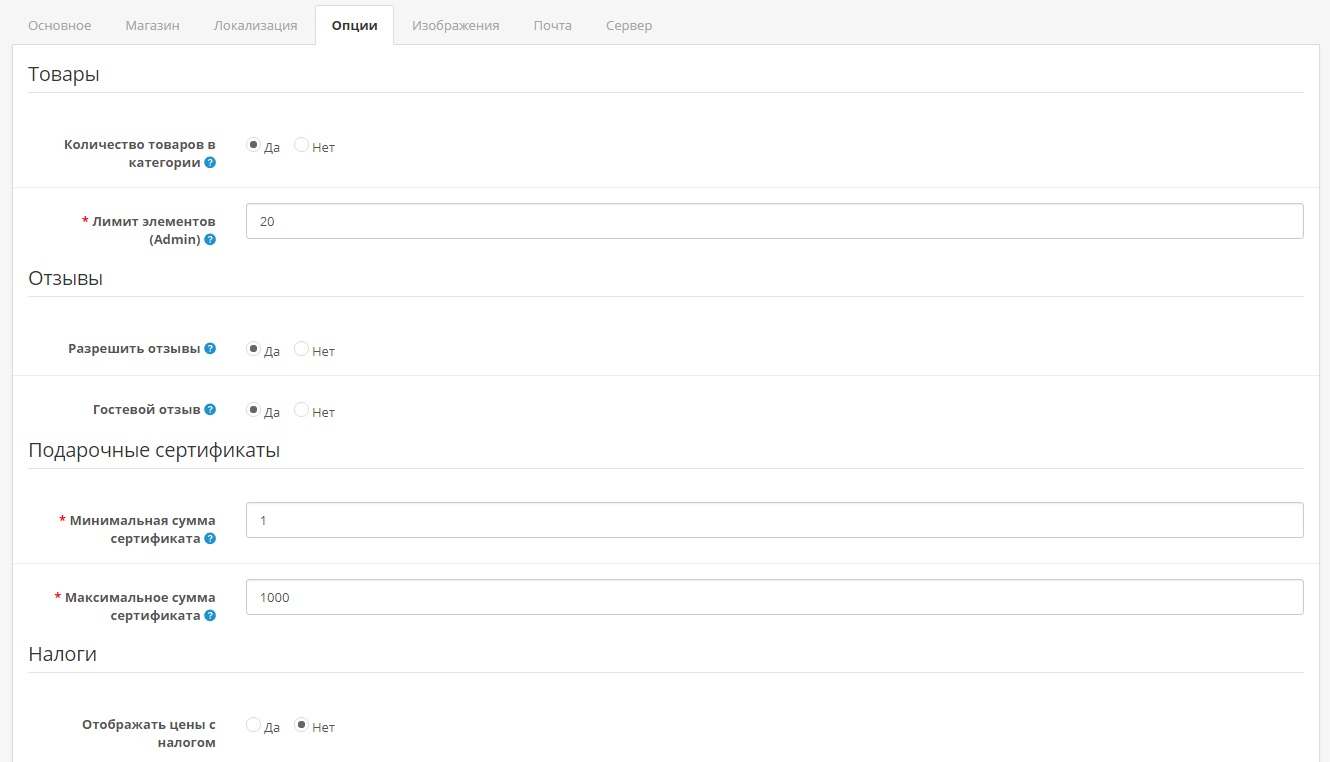The width and height of the screenshot is (1330, 762).
Task: Click help icon beside Лимит элементов (Admin)
Action: pyautogui.click(x=210, y=240)
